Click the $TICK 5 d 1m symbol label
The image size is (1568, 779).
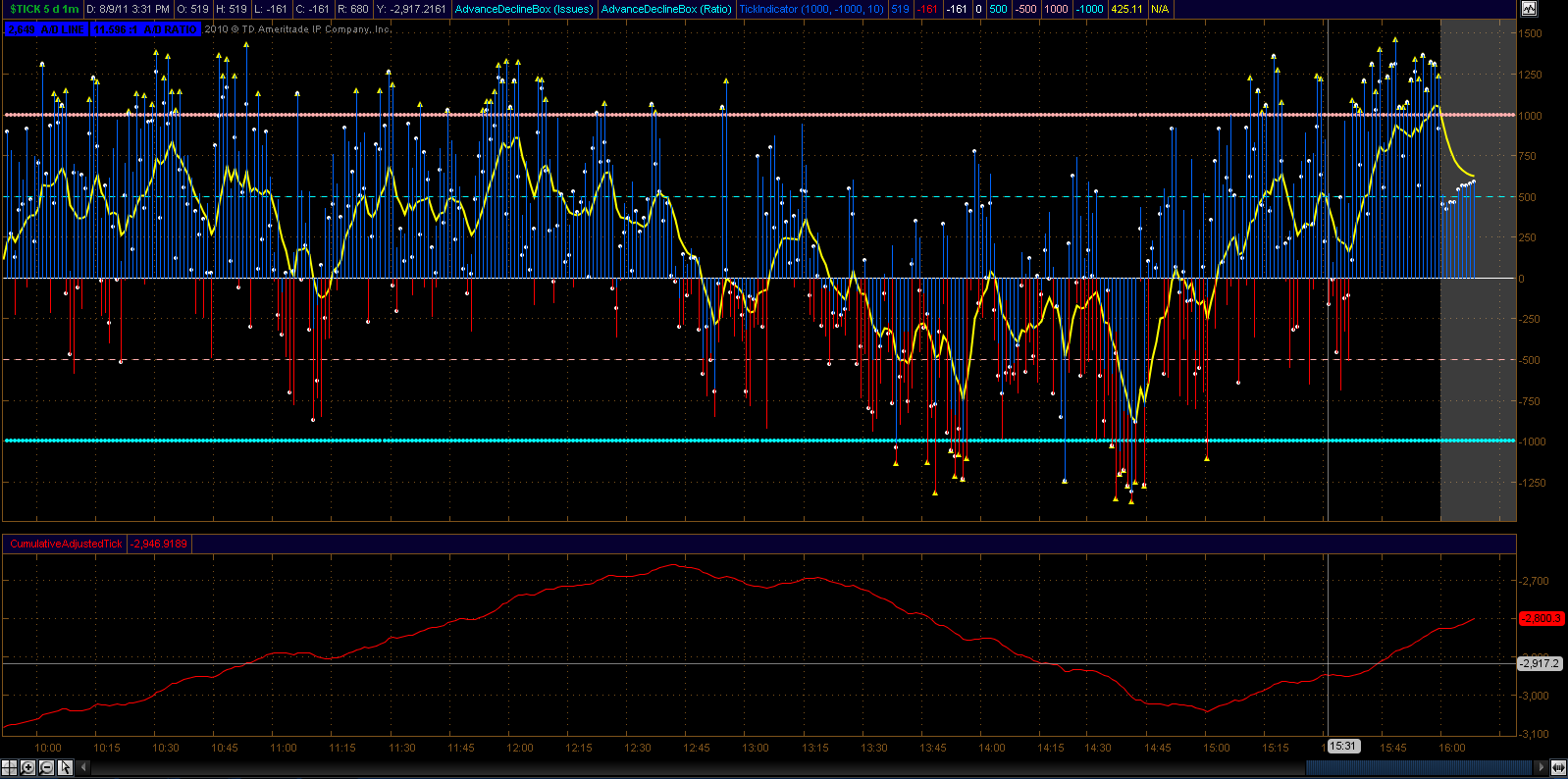click(x=44, y=9)
